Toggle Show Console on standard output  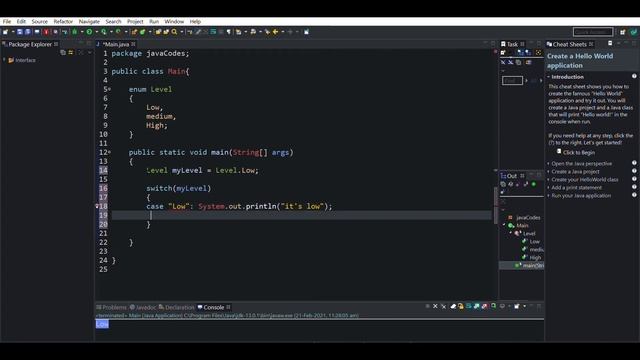click(x=476, y=306)
